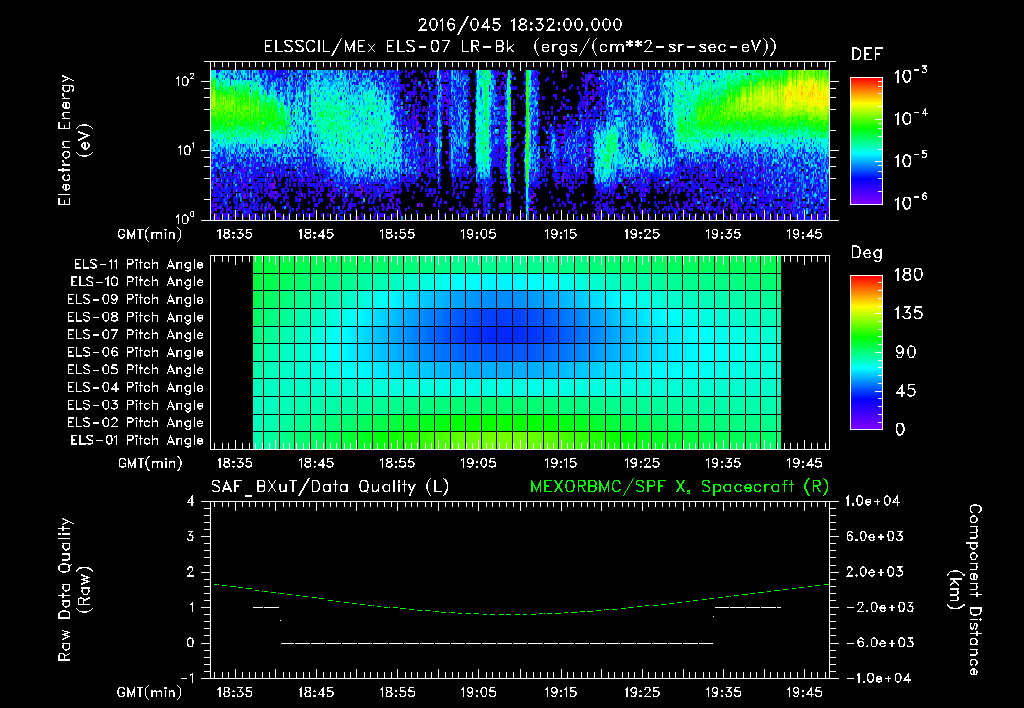Viewport: 1024px width, 708px height.
Task: Click the 10⁻³ value on DEF scale
Action: 910,76
